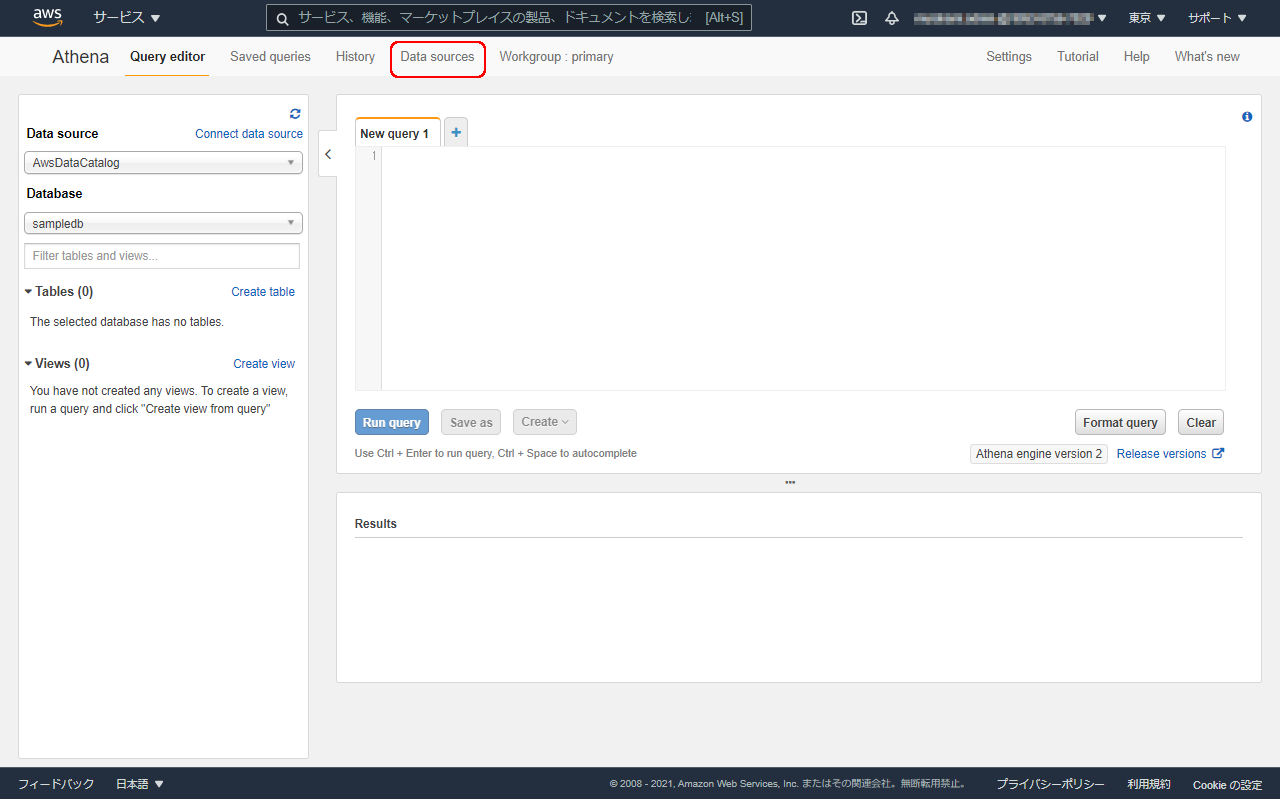Screen dimensions: 1280x799
Task: Click the AWS logo home icon
Action: [48, 17]
